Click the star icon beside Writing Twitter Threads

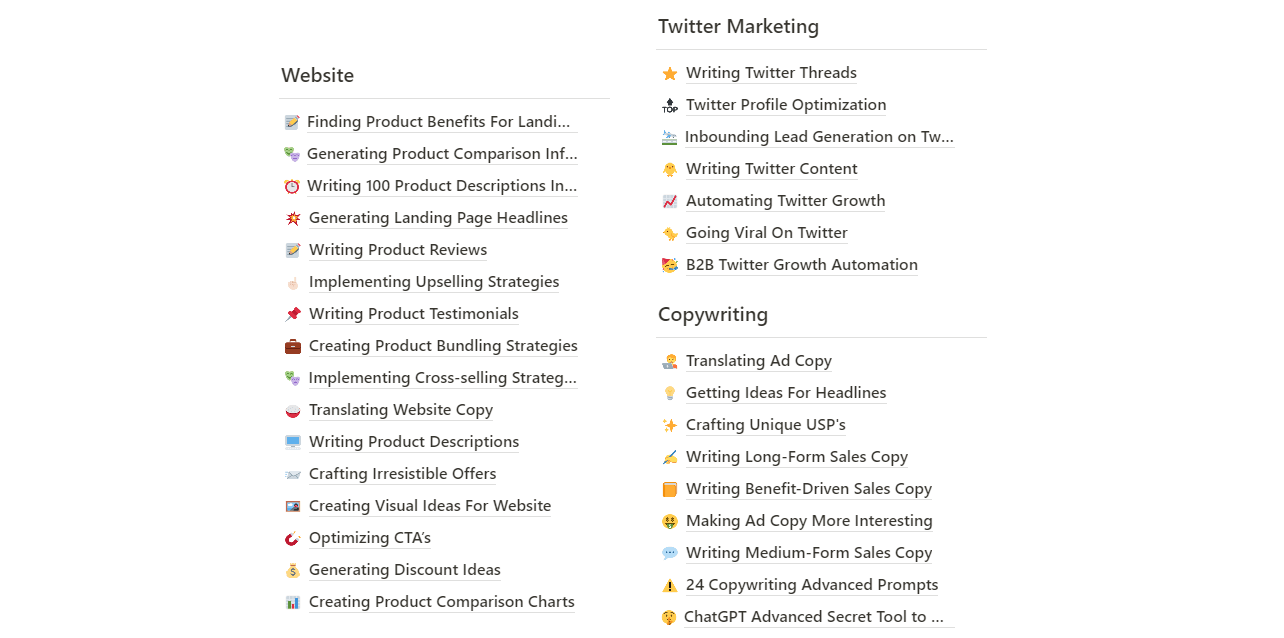click(x=670, y=73)
